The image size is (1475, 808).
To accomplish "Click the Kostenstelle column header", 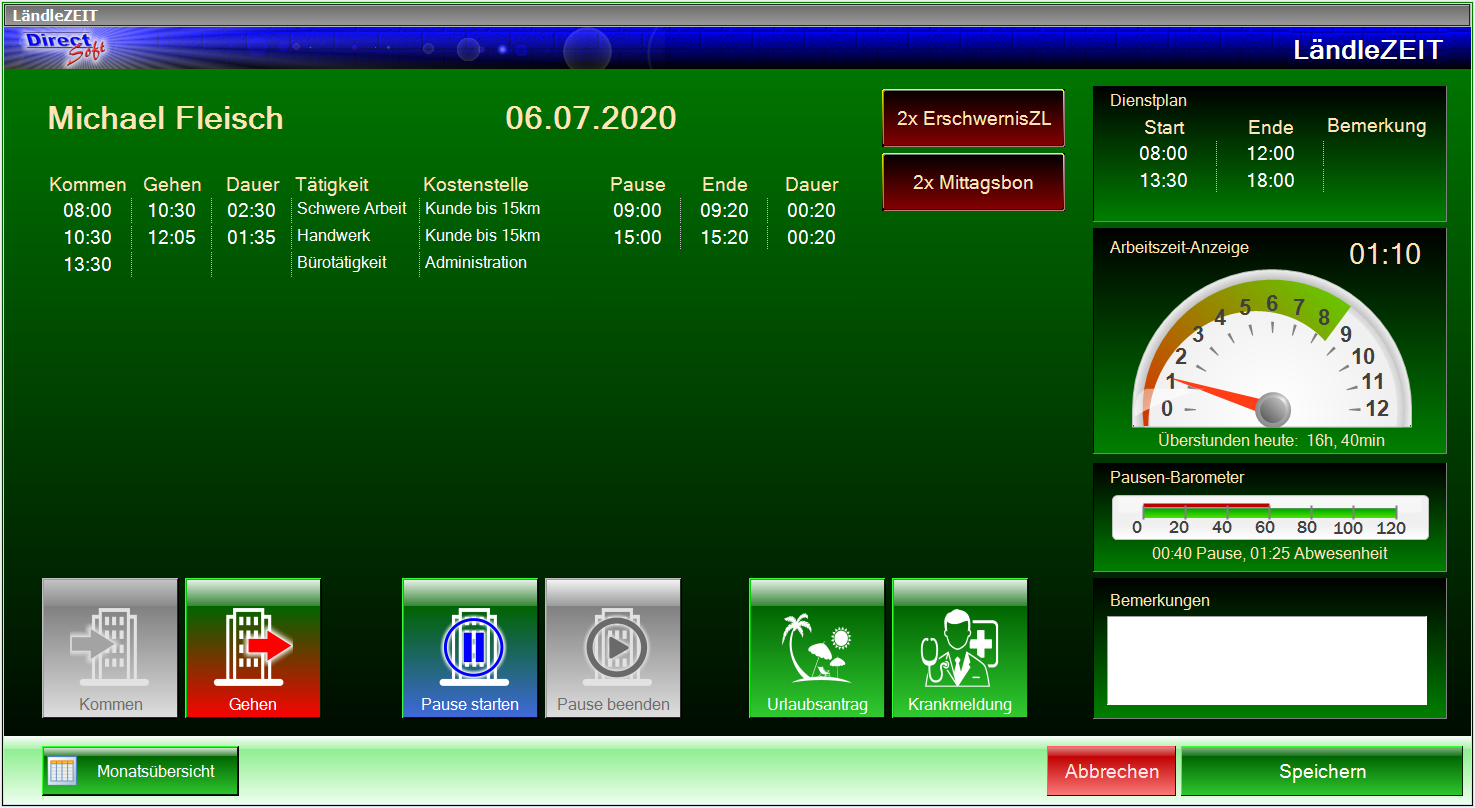I will coord(476,185).
